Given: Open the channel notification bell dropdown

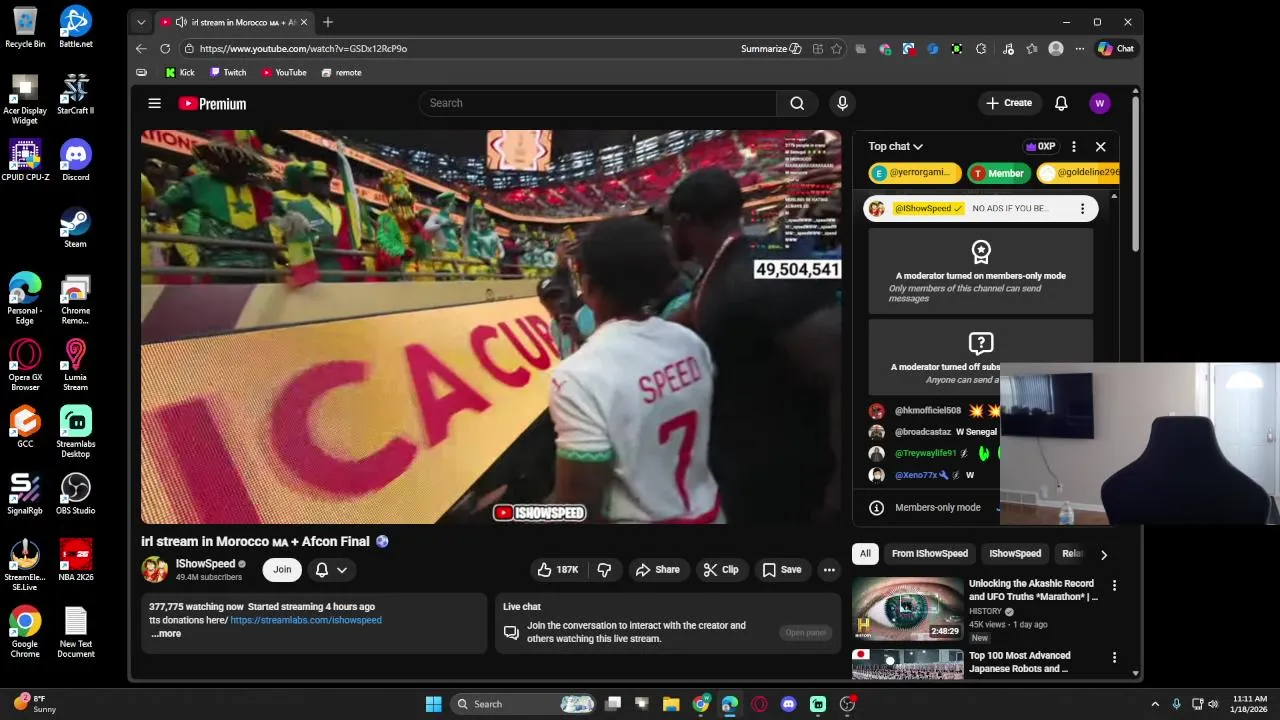Looking at the screenshot, I should [x=332, y=569].
